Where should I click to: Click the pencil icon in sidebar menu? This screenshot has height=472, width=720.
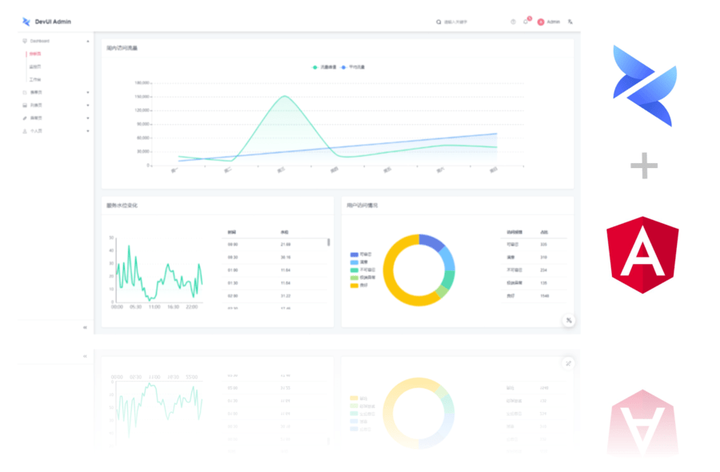25,118
